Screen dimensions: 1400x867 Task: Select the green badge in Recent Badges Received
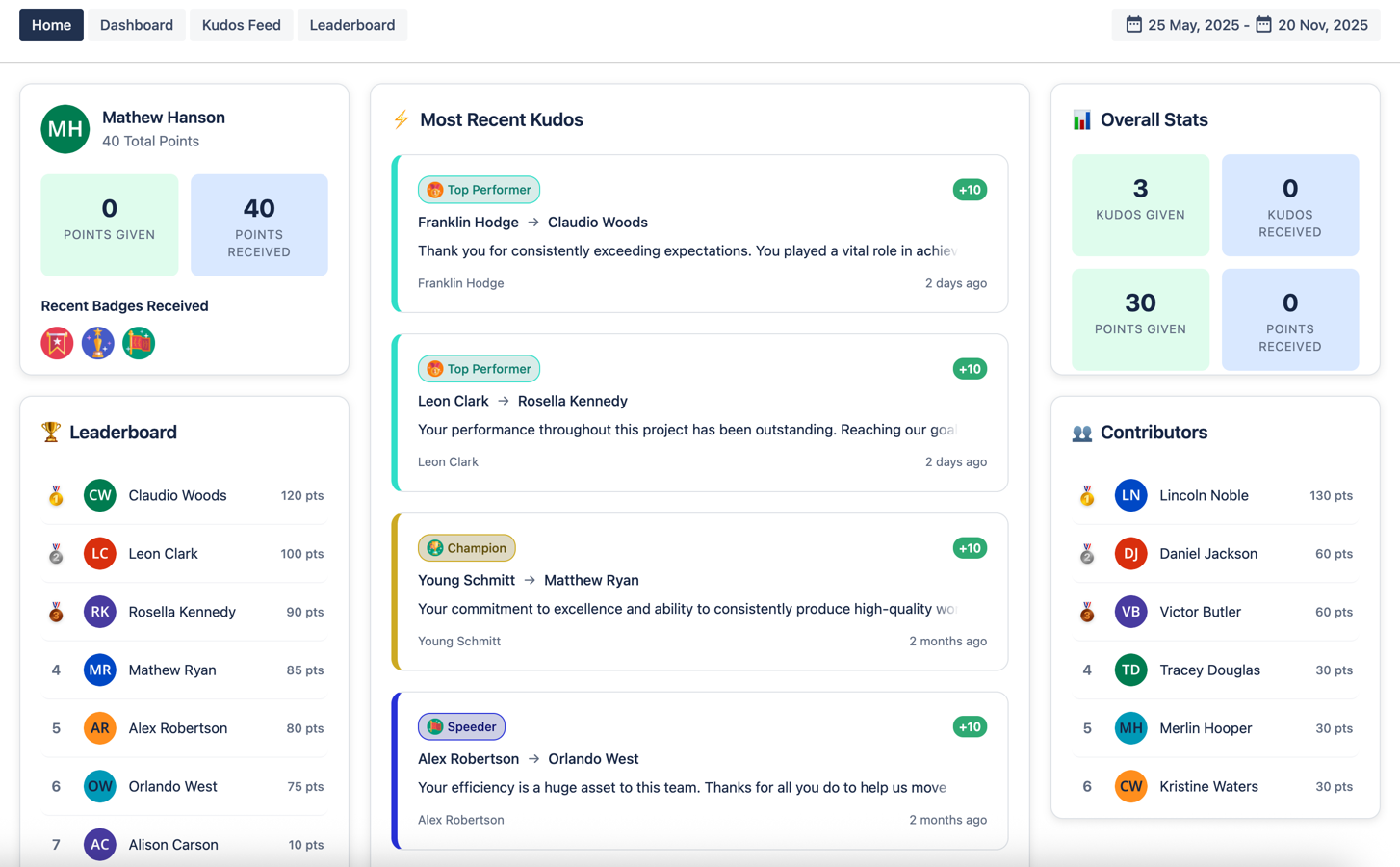pos(139,343)
